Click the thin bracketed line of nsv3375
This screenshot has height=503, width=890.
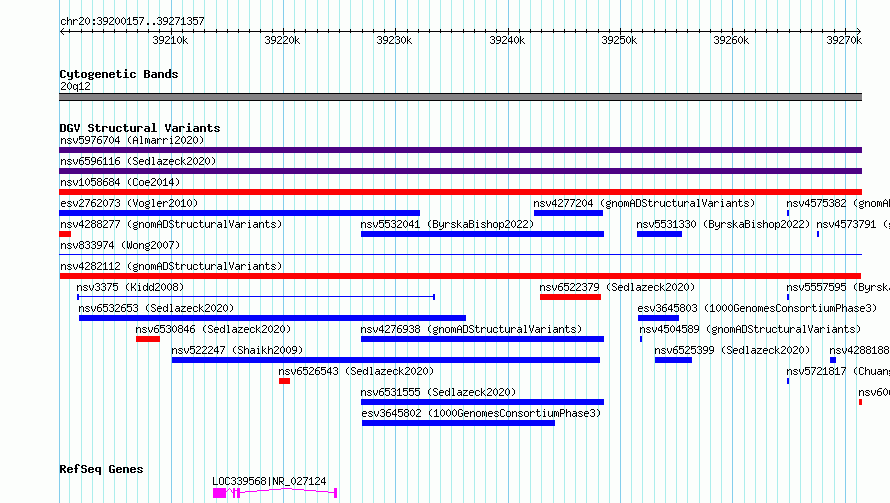tap(256, 297)
